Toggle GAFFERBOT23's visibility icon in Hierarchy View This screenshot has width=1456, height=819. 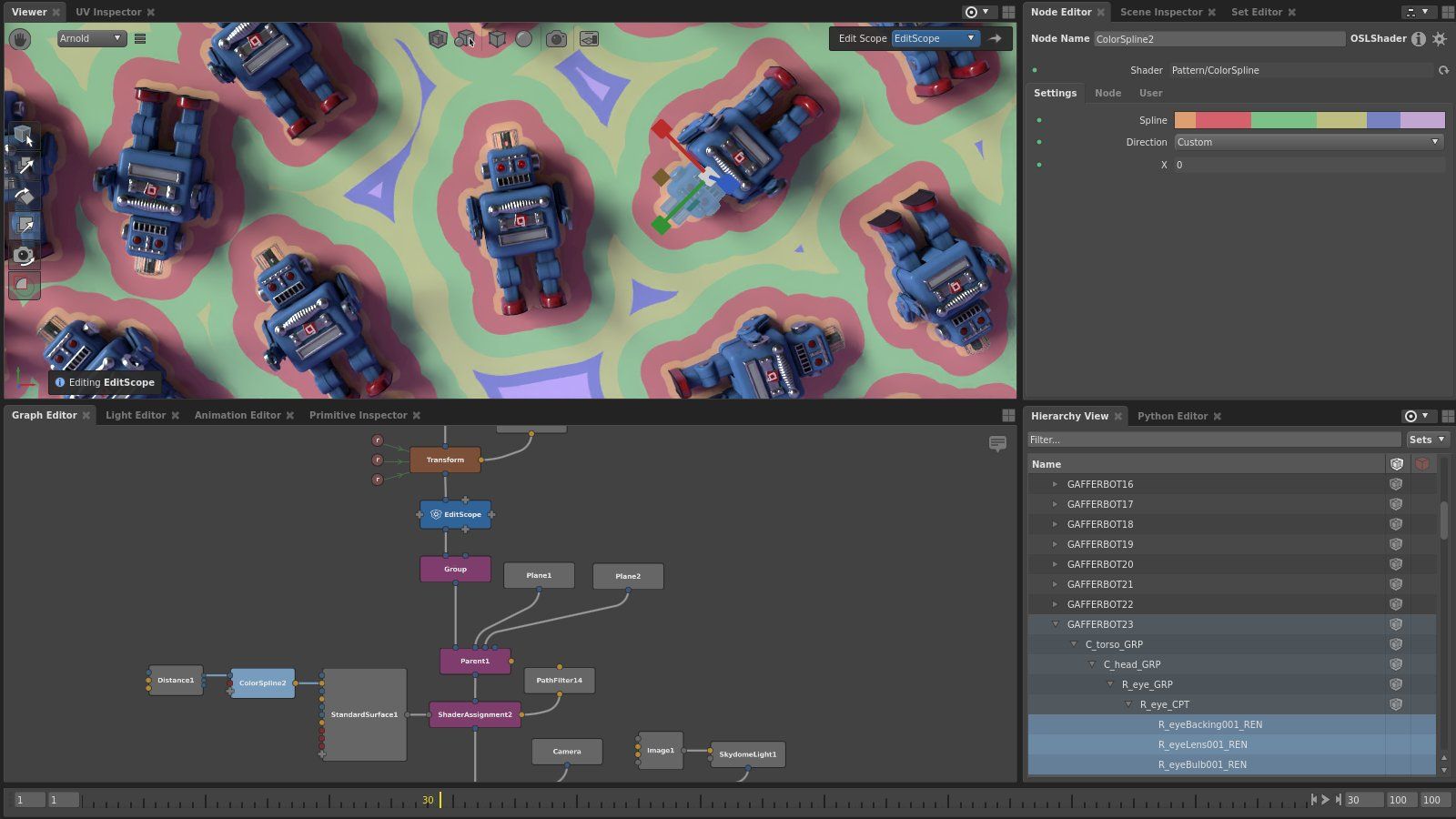1396,624
